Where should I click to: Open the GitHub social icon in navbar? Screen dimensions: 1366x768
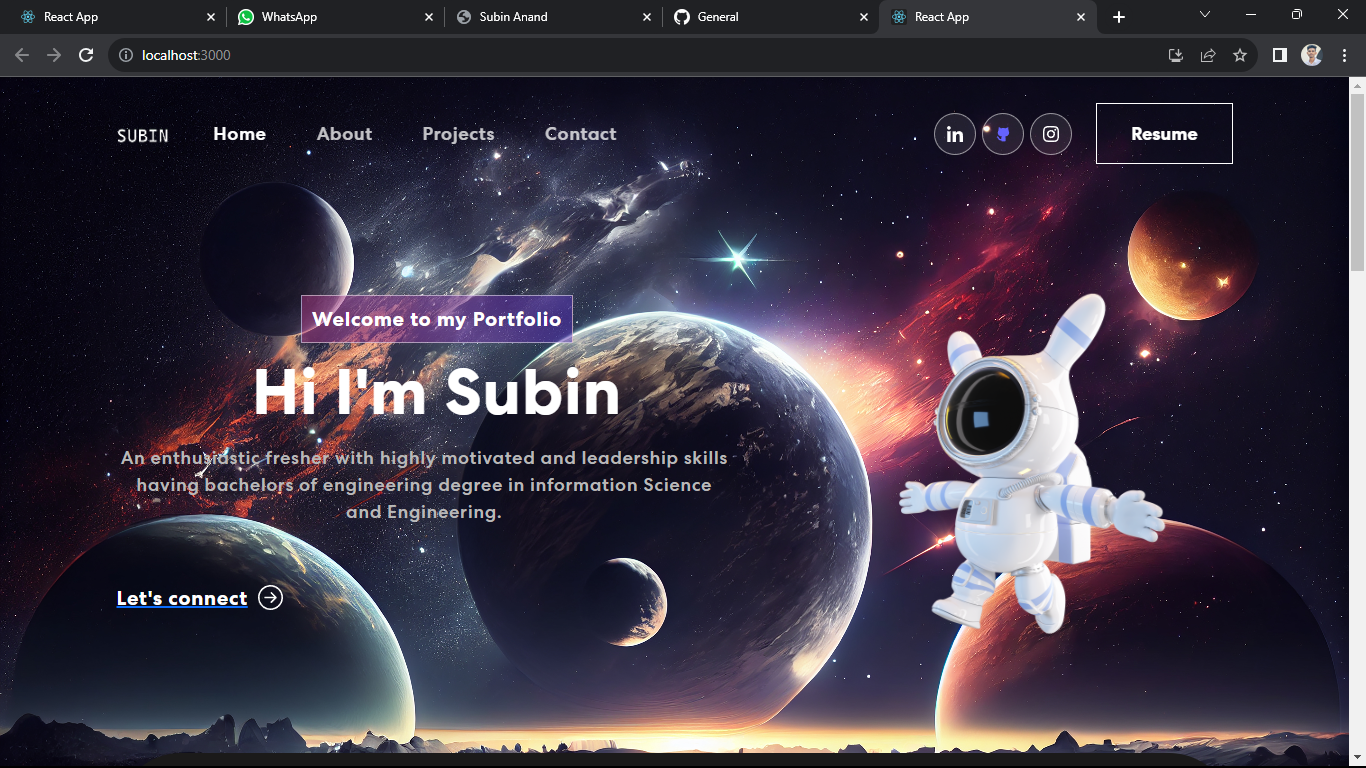tap(1003, 134)
